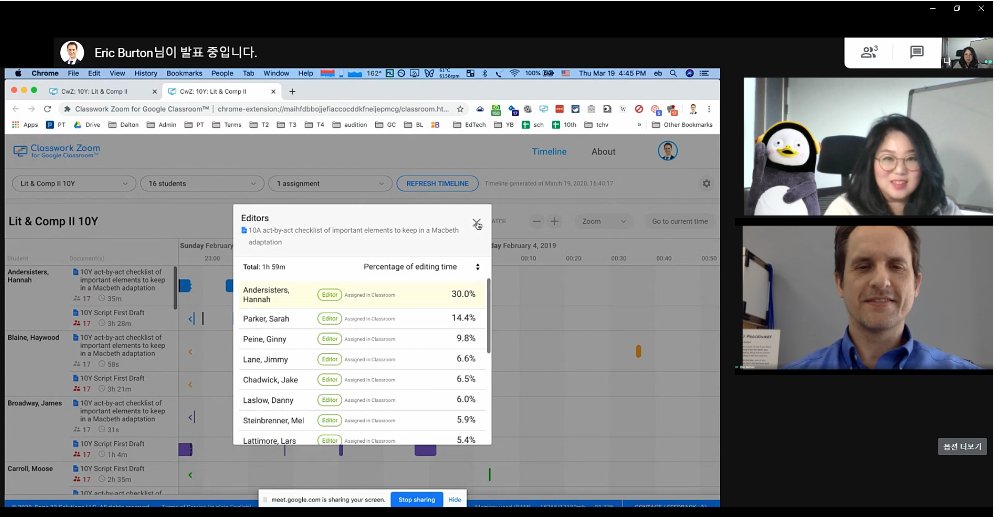The width and height of the screenshot is (996, 517).
Task: Click the Chrome menu three-dots icon
Action: pyautogui.click(x=709, y=109)
